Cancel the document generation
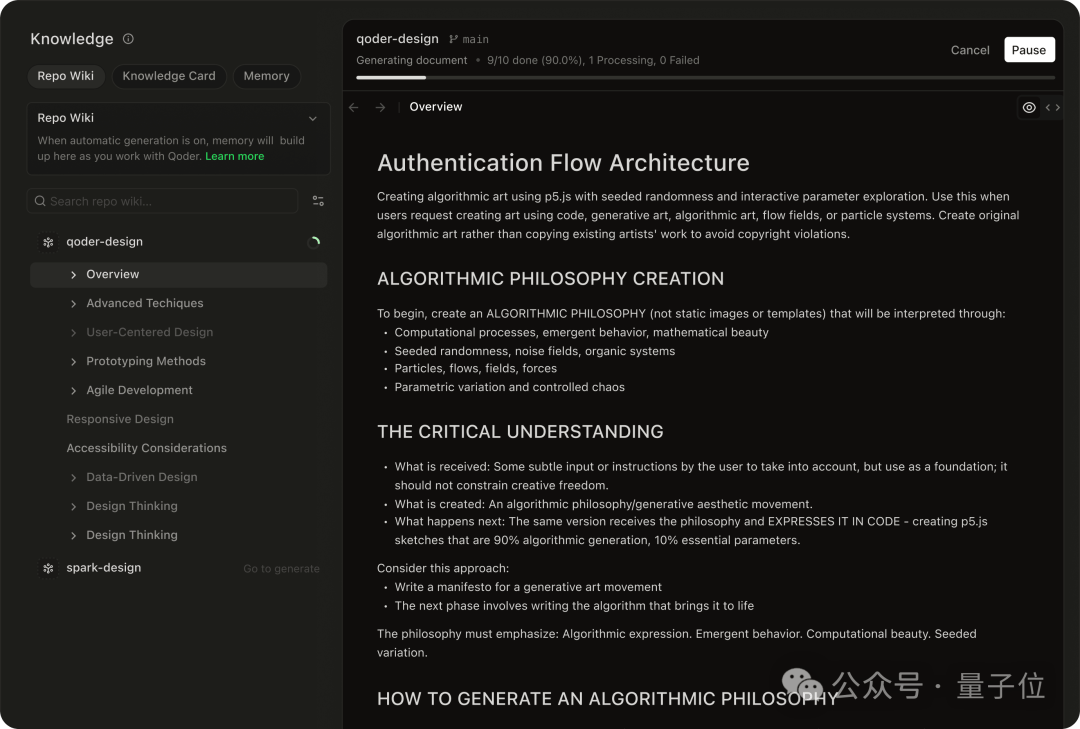This screenshot has width=1080, height=729. [x=970, y=50]
